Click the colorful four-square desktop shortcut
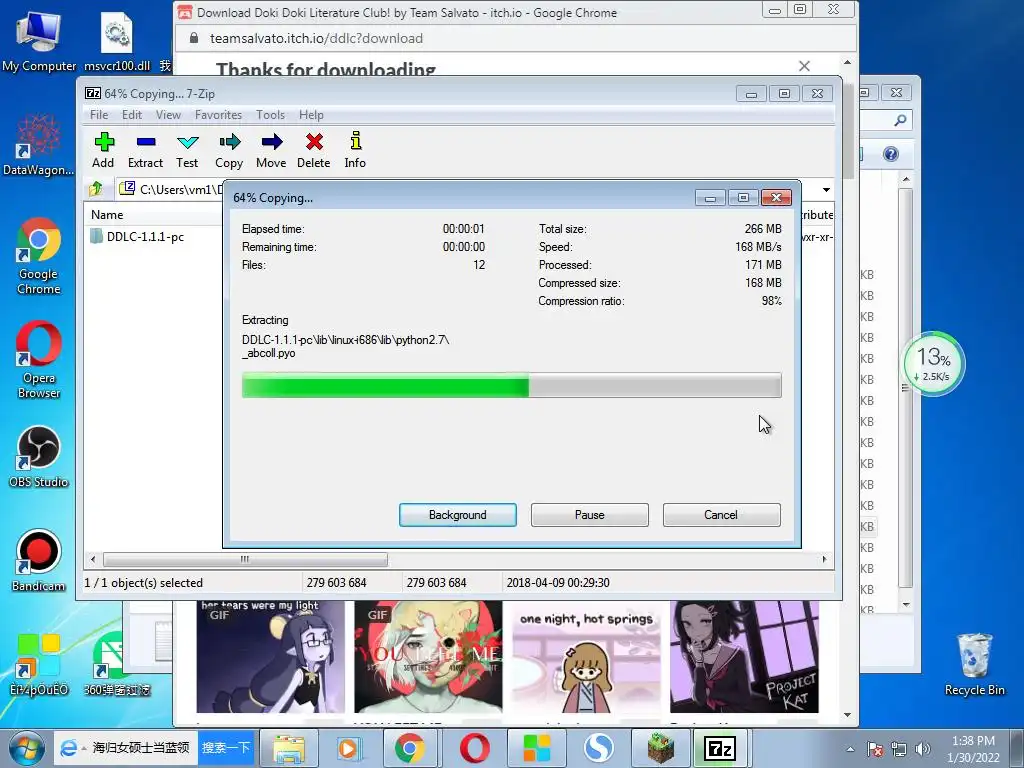 pos(39,664)
